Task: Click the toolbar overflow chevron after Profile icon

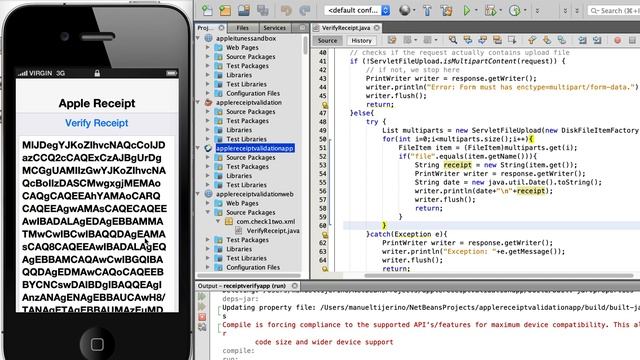Action: (537, 11)
